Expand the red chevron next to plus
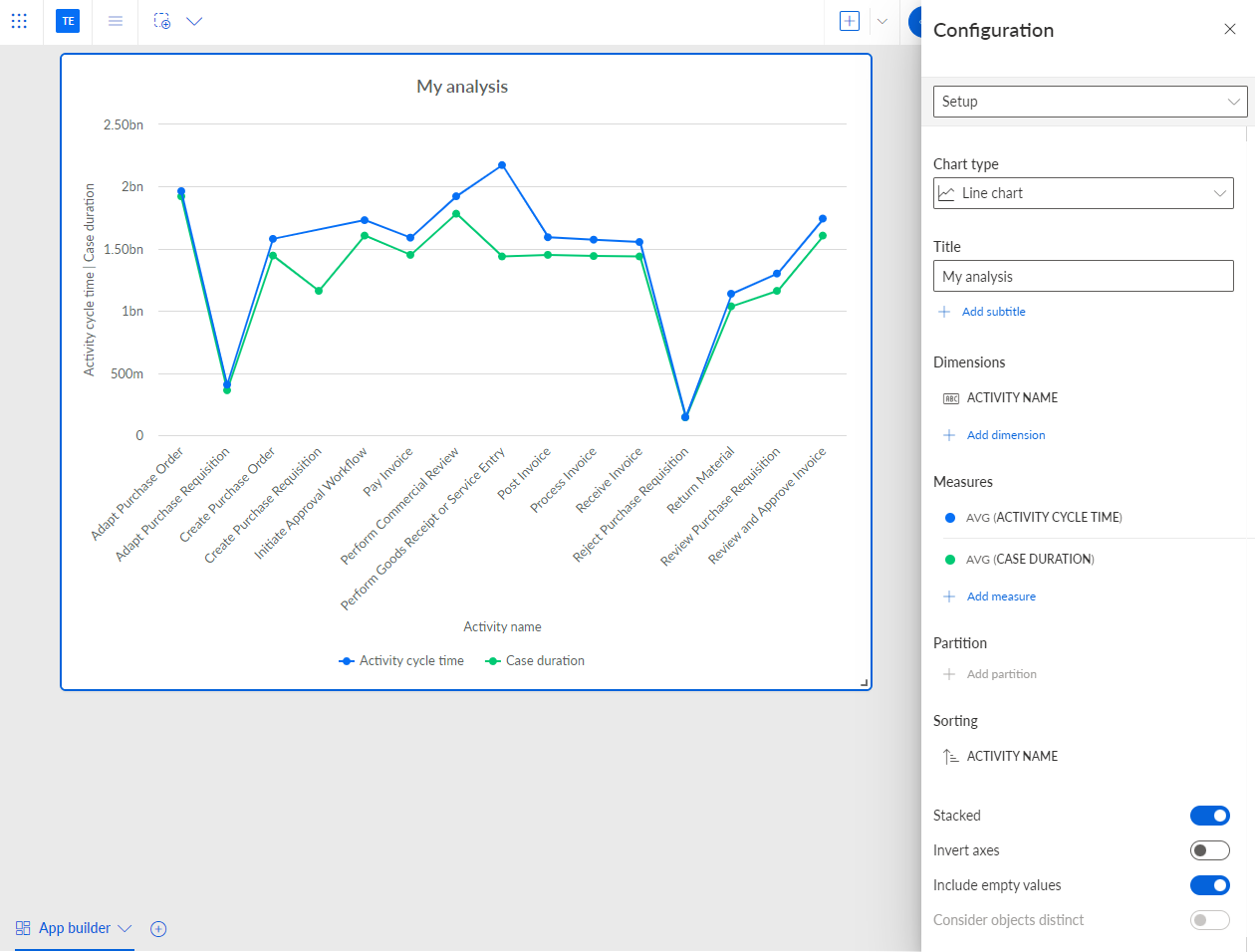Screen dimensions: 1255x952 (882, 21)
